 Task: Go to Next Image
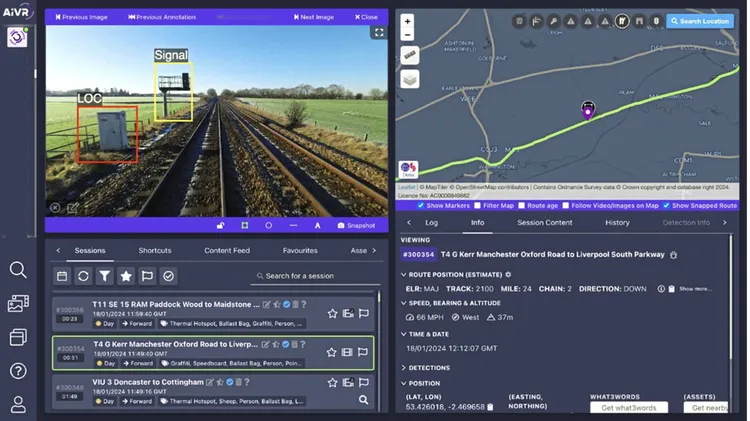click(x=314, y=17)
